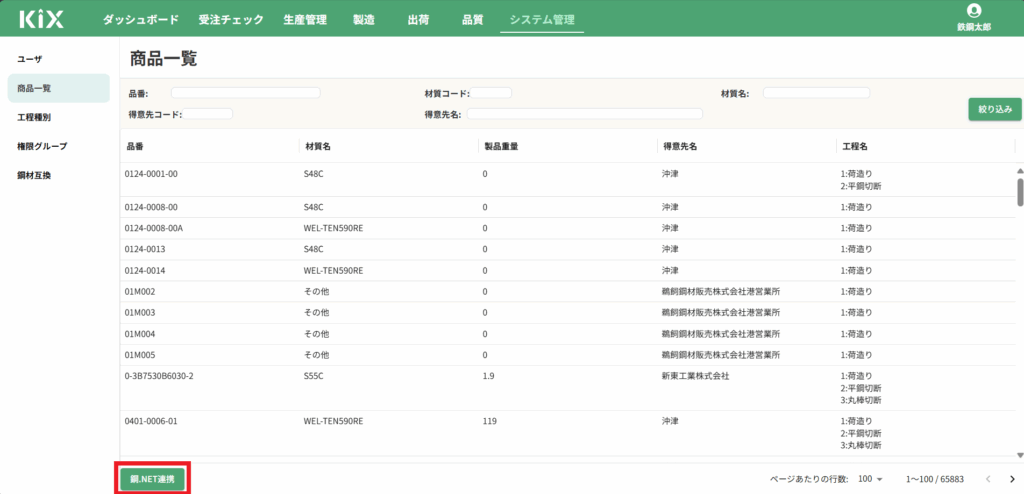This screenshot has width=1024, height=494.
Task: Open rows per page dropdown
Action: pyautogui.click(x=870, y=479)
